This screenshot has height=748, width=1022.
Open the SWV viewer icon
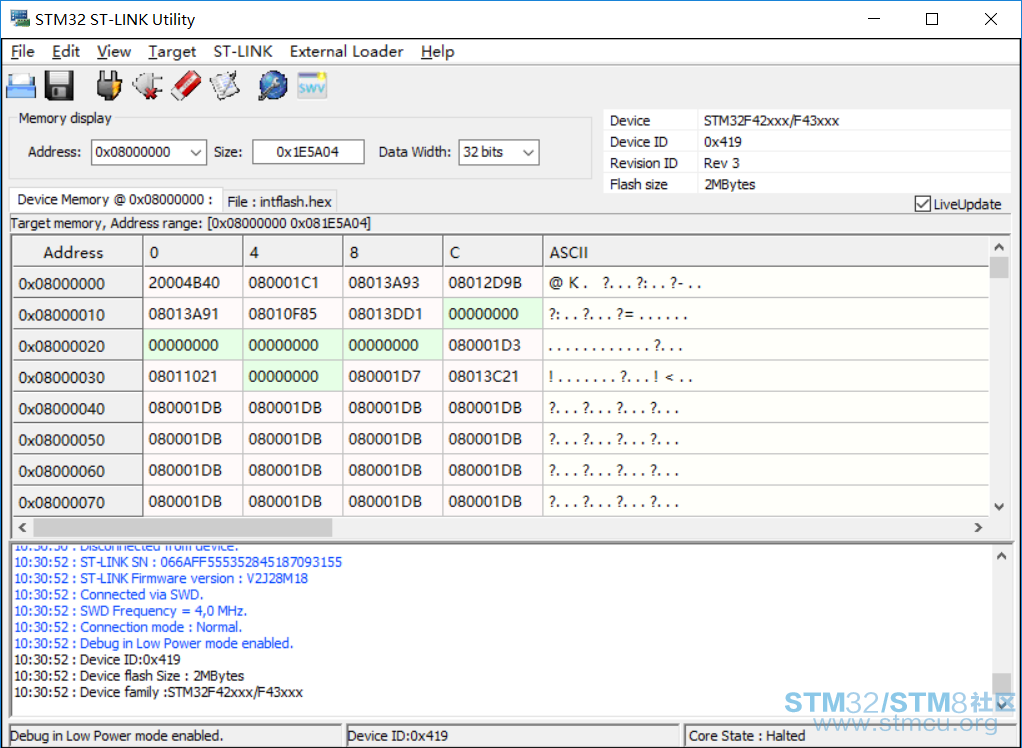coord(312,85)
